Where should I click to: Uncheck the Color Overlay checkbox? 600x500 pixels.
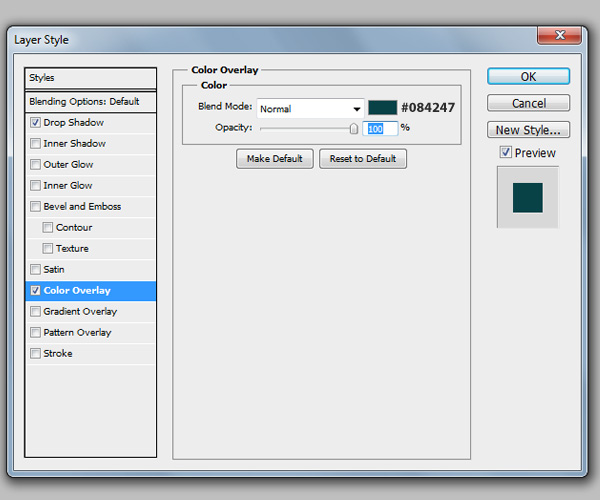(35, 290)
